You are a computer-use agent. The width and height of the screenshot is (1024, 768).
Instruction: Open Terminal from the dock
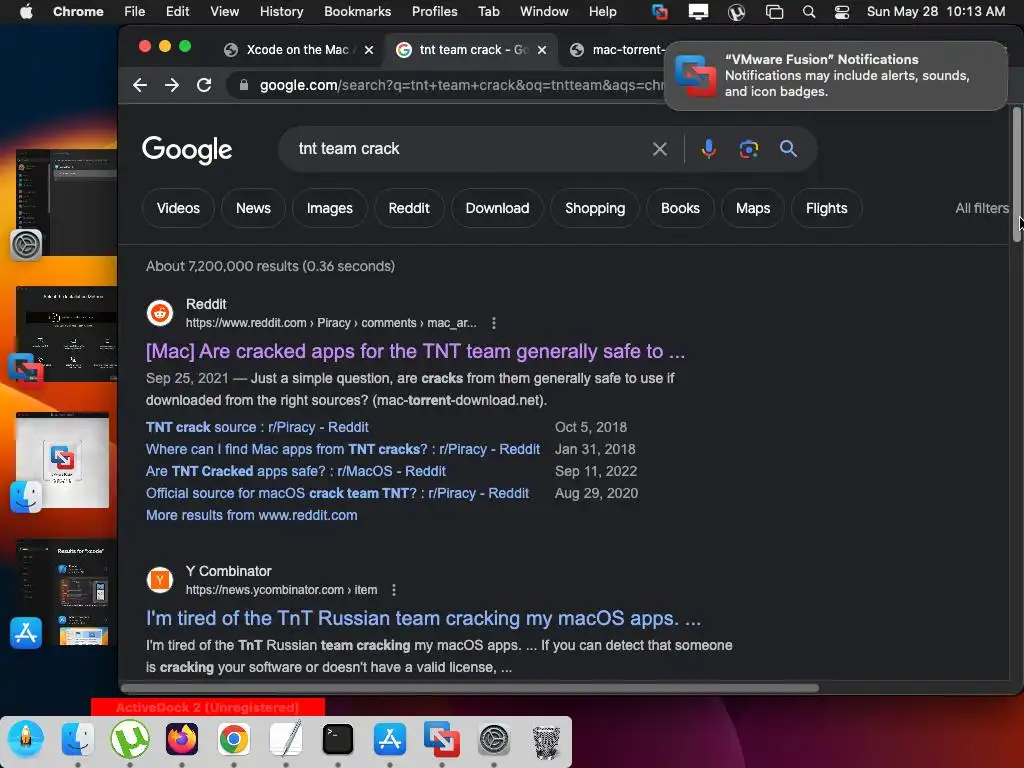point(338,739)
